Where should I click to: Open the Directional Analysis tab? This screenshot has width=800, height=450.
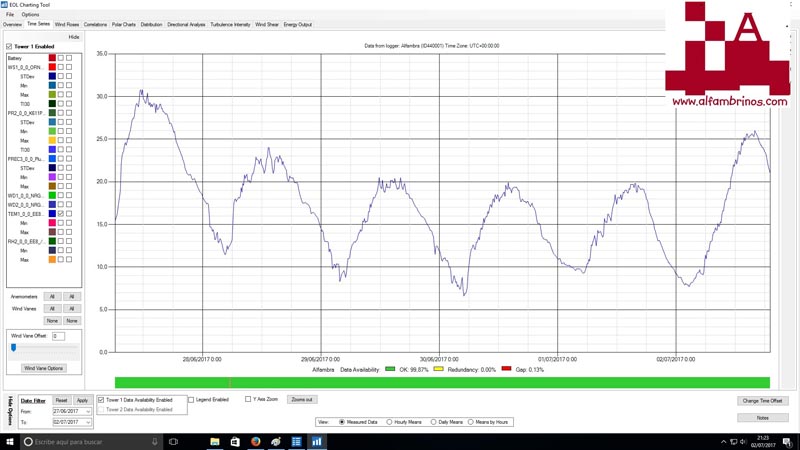186,24
